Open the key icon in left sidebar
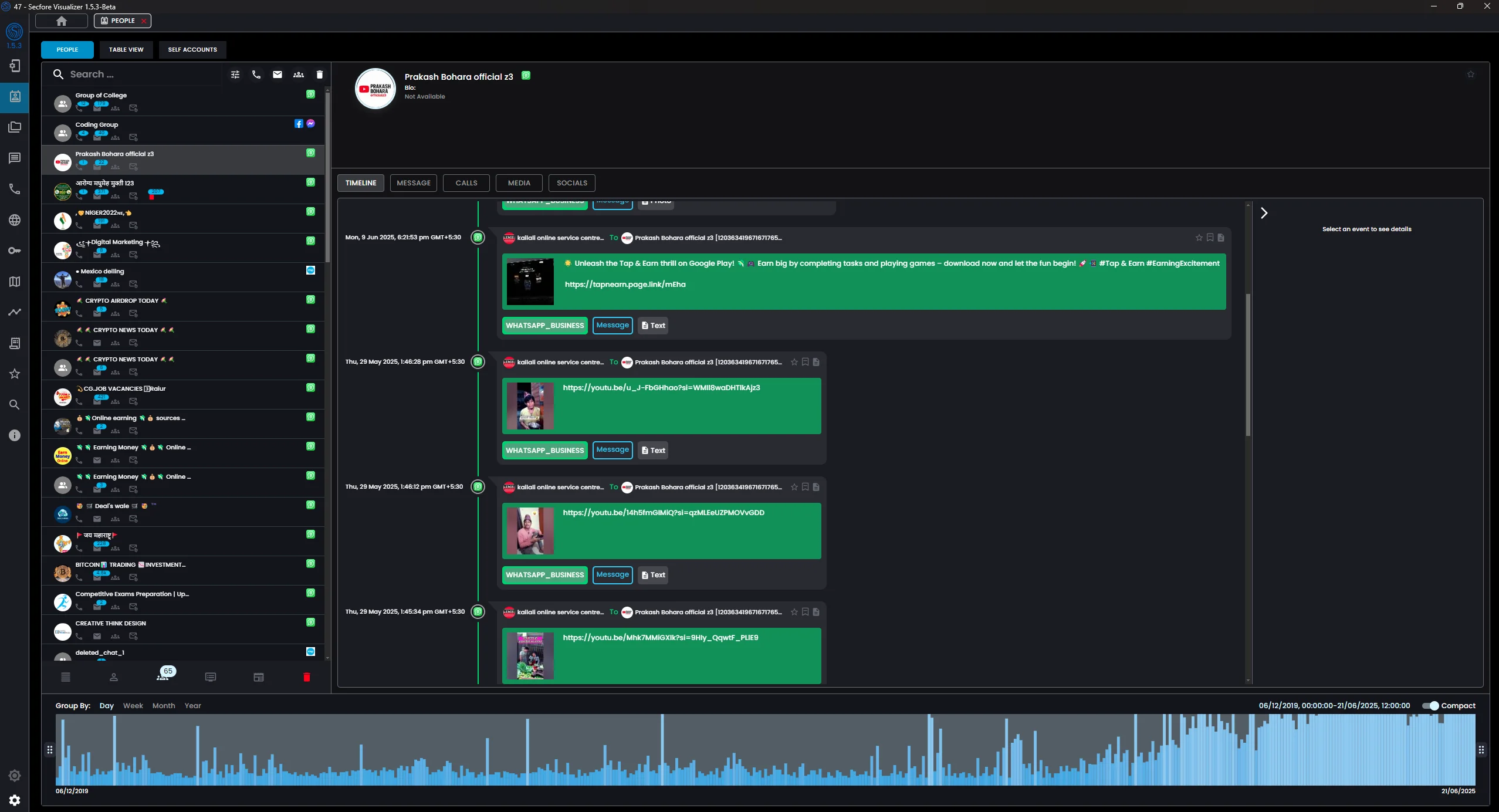Screen dimensions: 1499x812 pyautogui.click(x=15, y=251)
